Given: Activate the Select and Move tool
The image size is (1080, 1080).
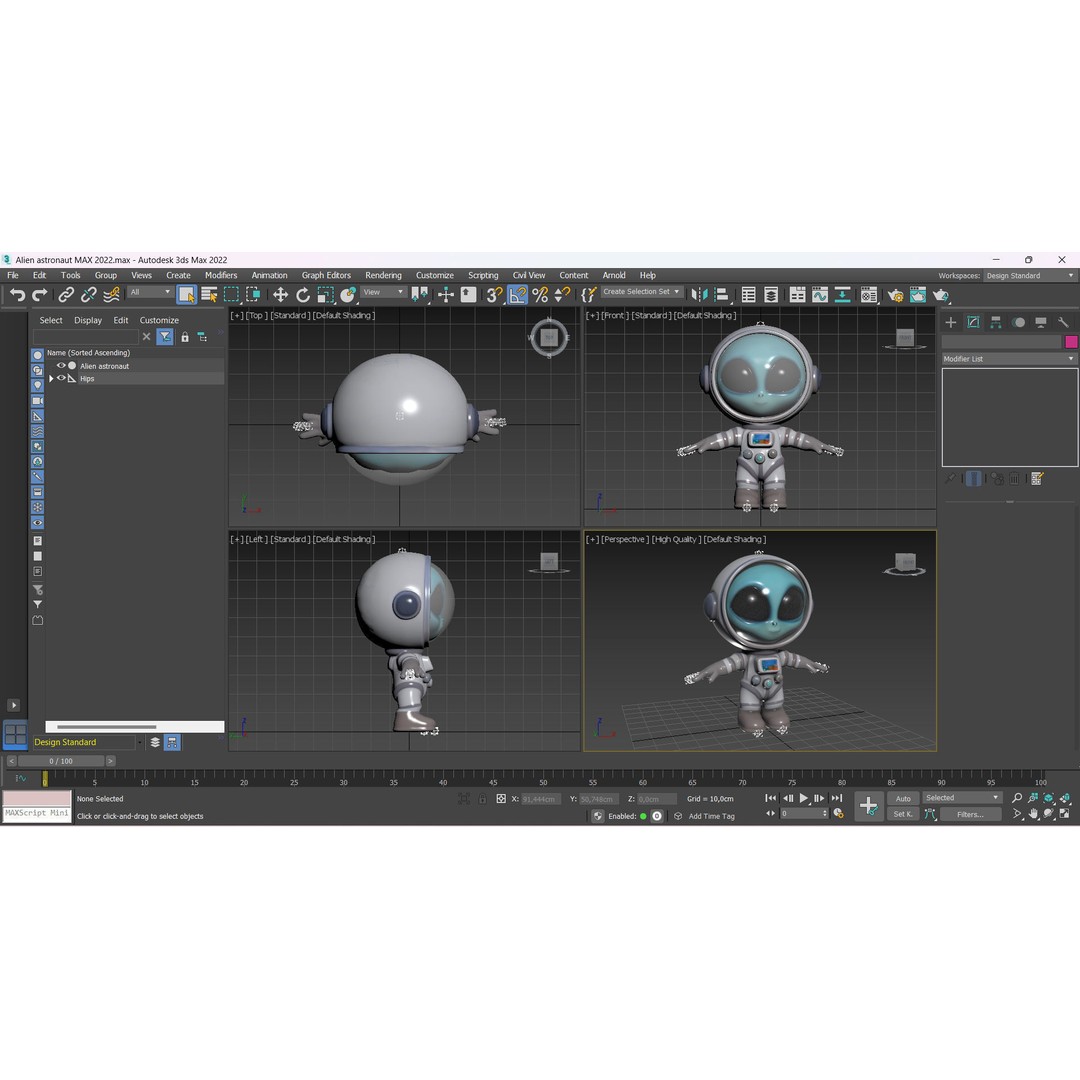Looking at the screenshot, I should [x=280, y=295].
